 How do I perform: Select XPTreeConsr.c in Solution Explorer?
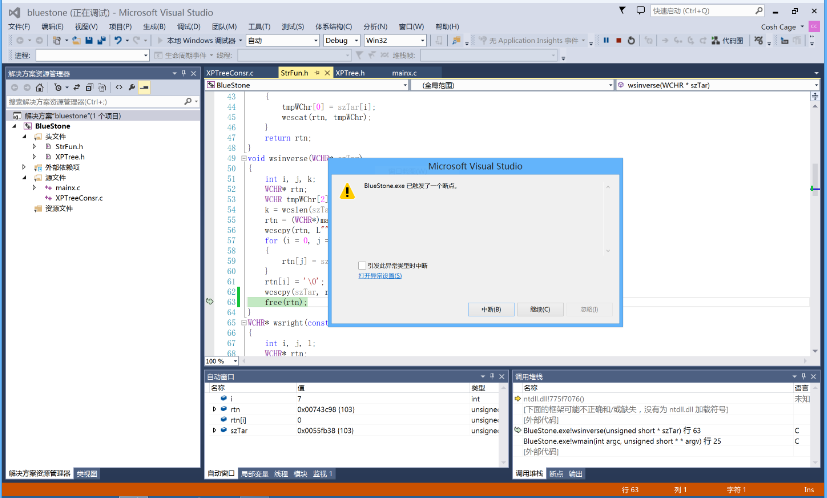pyautogui.click(x=79, y=198)
